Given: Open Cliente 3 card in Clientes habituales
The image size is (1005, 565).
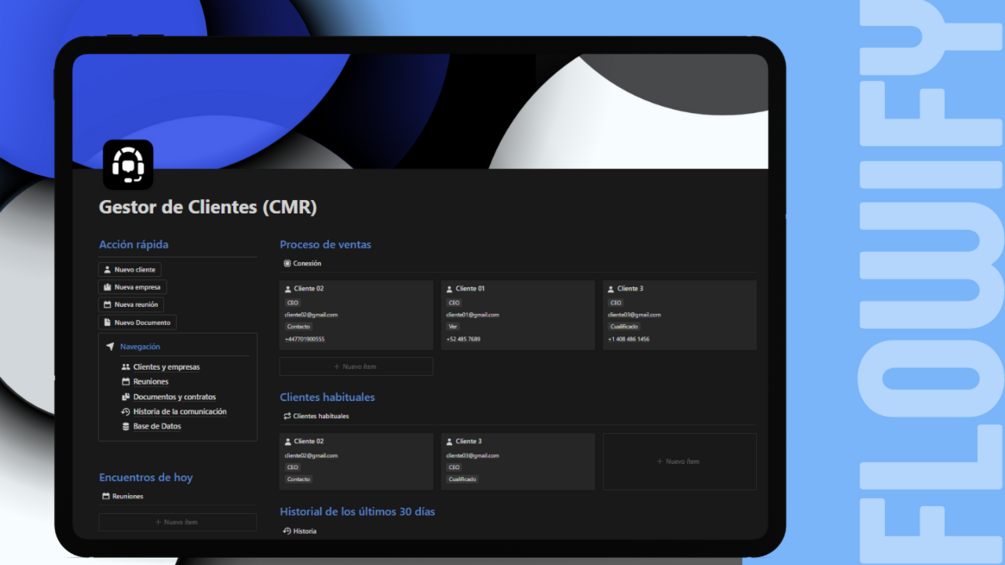Looking at the screenshot, I should [518, 461].
